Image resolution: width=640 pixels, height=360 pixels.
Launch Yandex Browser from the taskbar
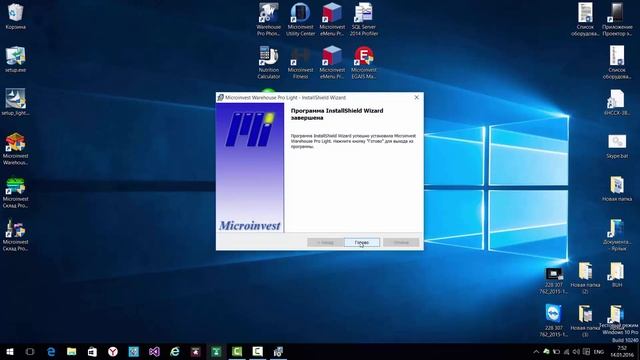point(113,352)
